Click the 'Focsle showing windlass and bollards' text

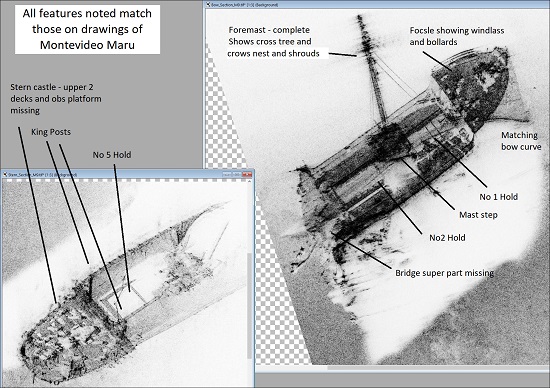coord(457,36)
